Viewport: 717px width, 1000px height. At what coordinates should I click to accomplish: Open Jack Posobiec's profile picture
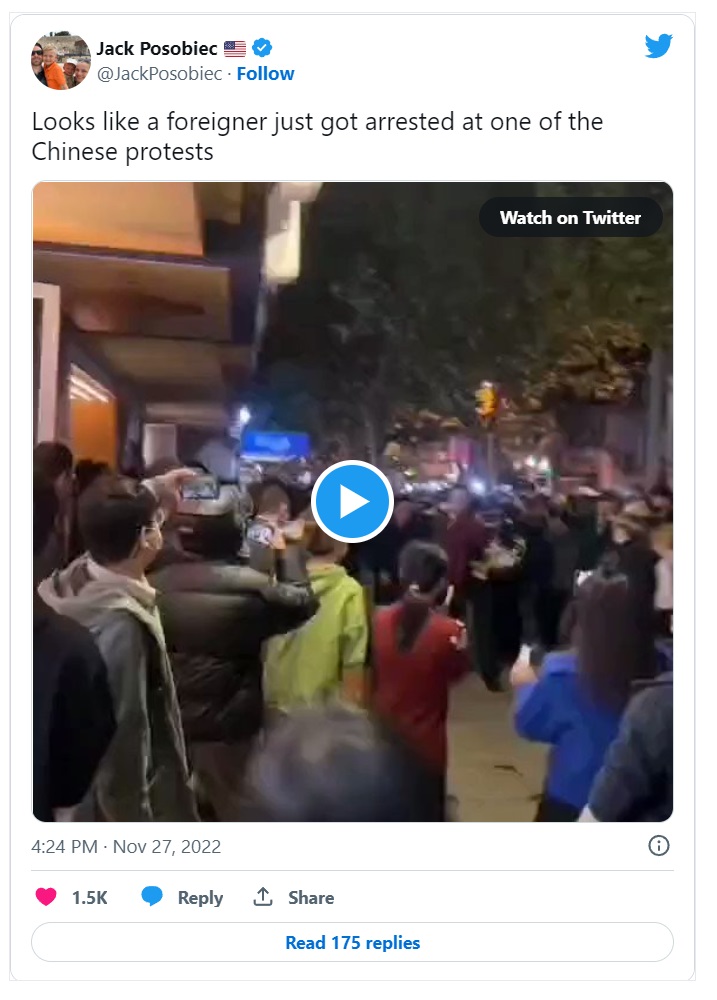[61, 61]
